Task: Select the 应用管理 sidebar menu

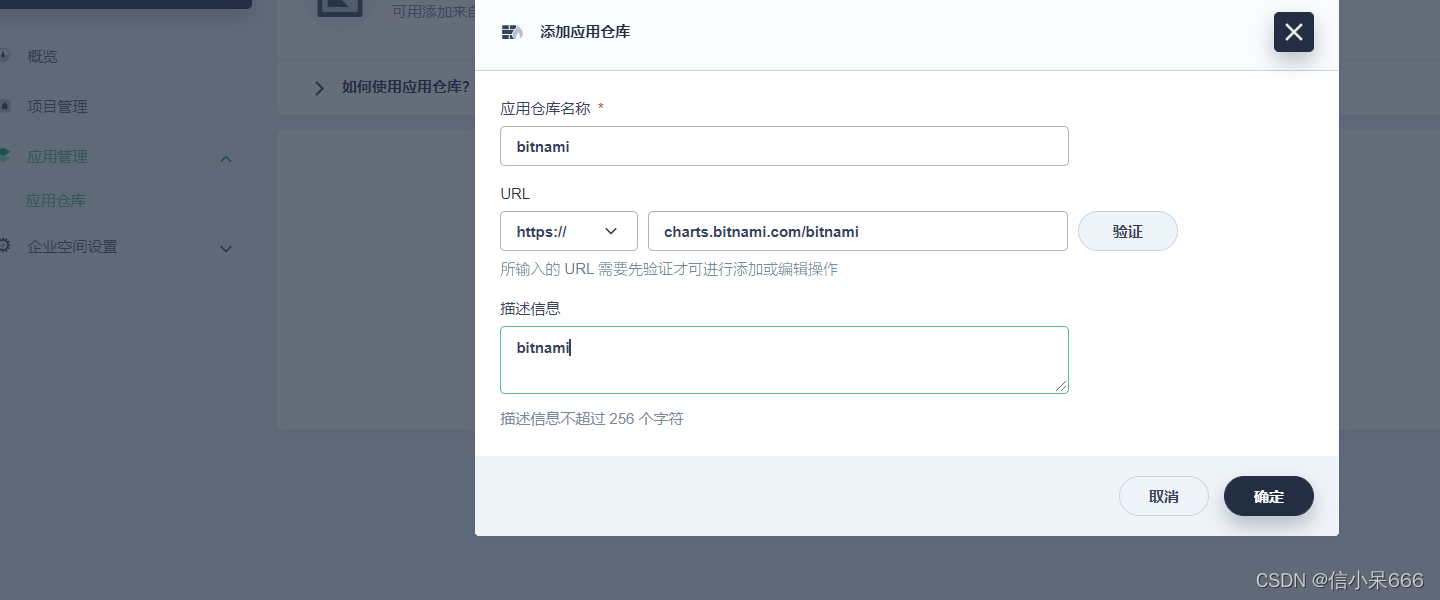Action: (57, 156)
